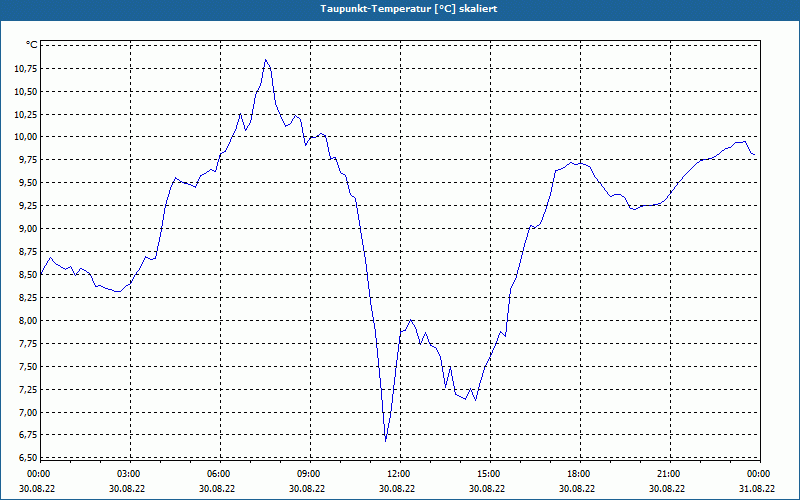Click the chart title 'Taupunkt-Temperatur [°C] skaliert'

[x=409, y=9]
